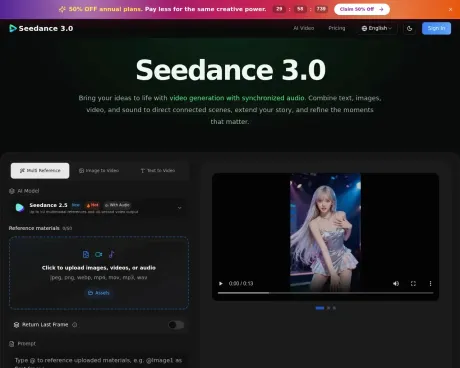Open the AI Video menu
460x368 pixels.
(303, 28)
